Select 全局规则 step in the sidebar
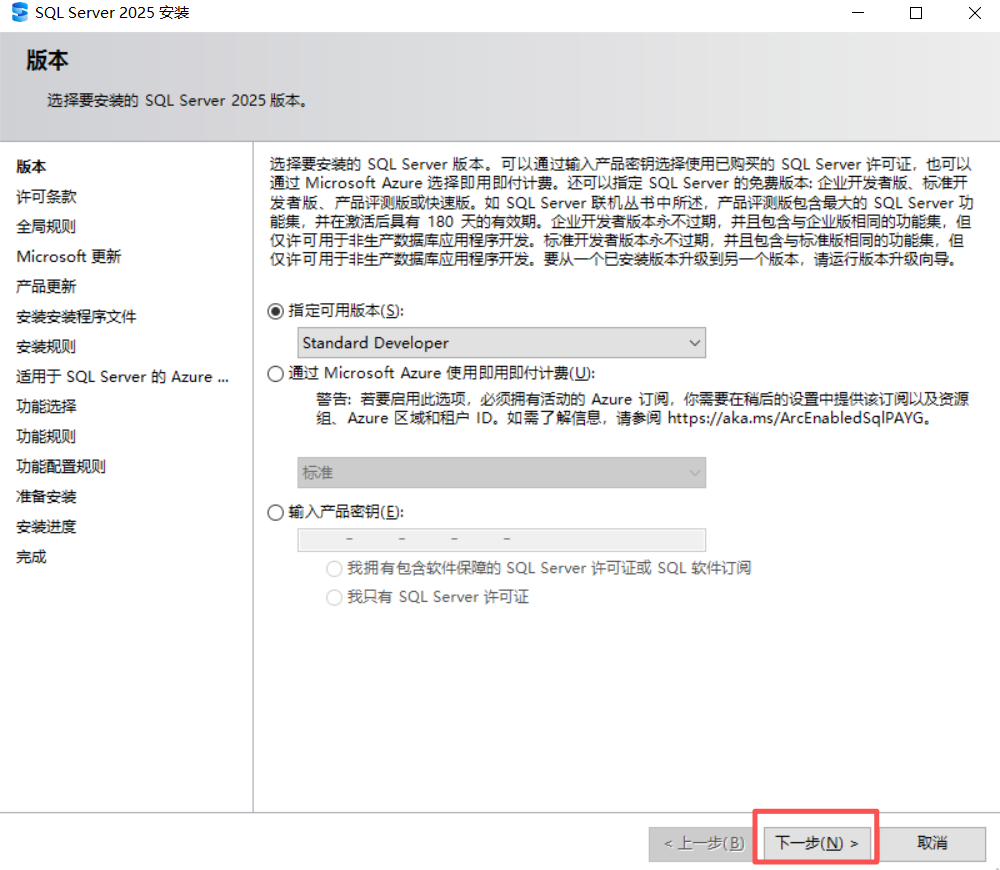The image size is (1000, 870). coord(46,226)
